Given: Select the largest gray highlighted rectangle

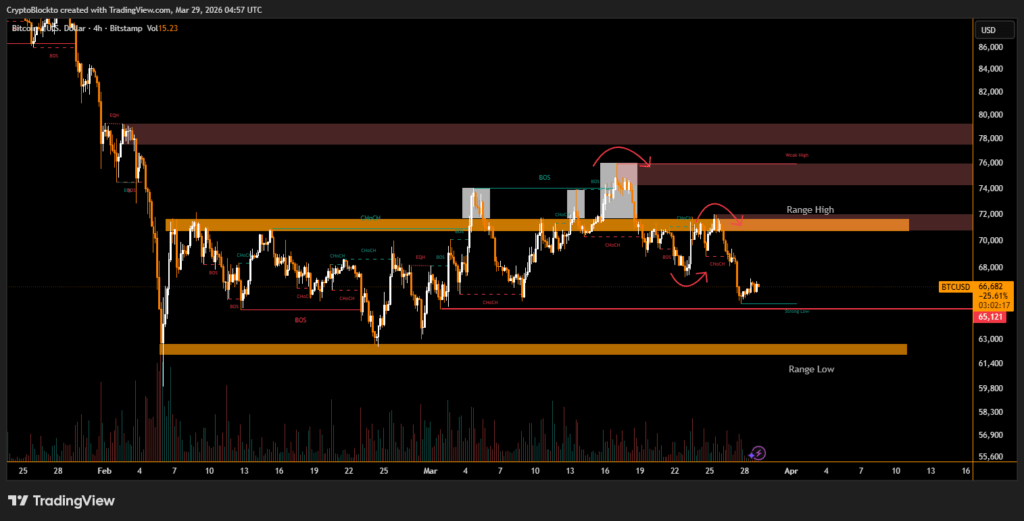Looking at the screenshot, I should pyautogui.click(x=618, y=190).
